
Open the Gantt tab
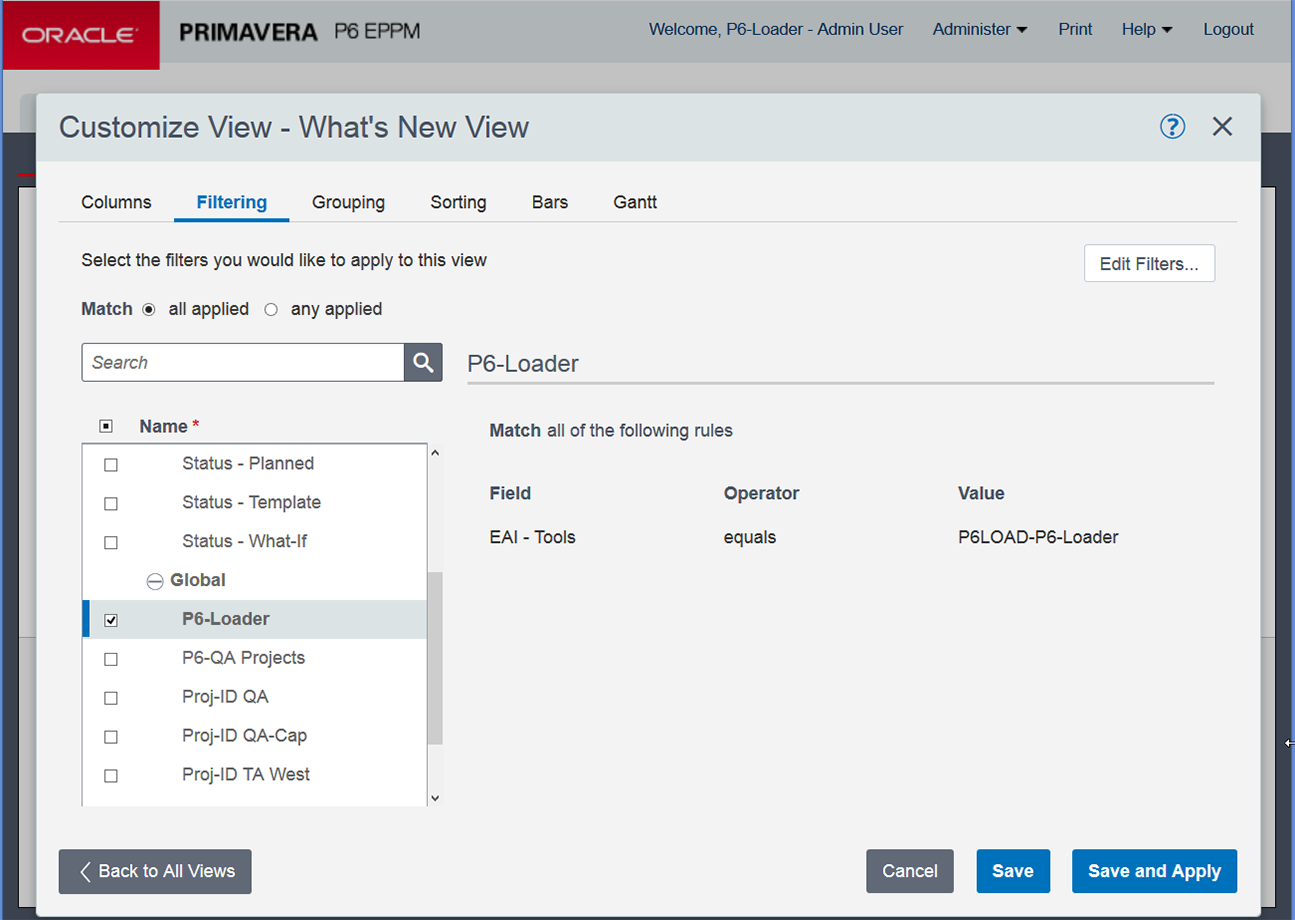click(635, 202)
